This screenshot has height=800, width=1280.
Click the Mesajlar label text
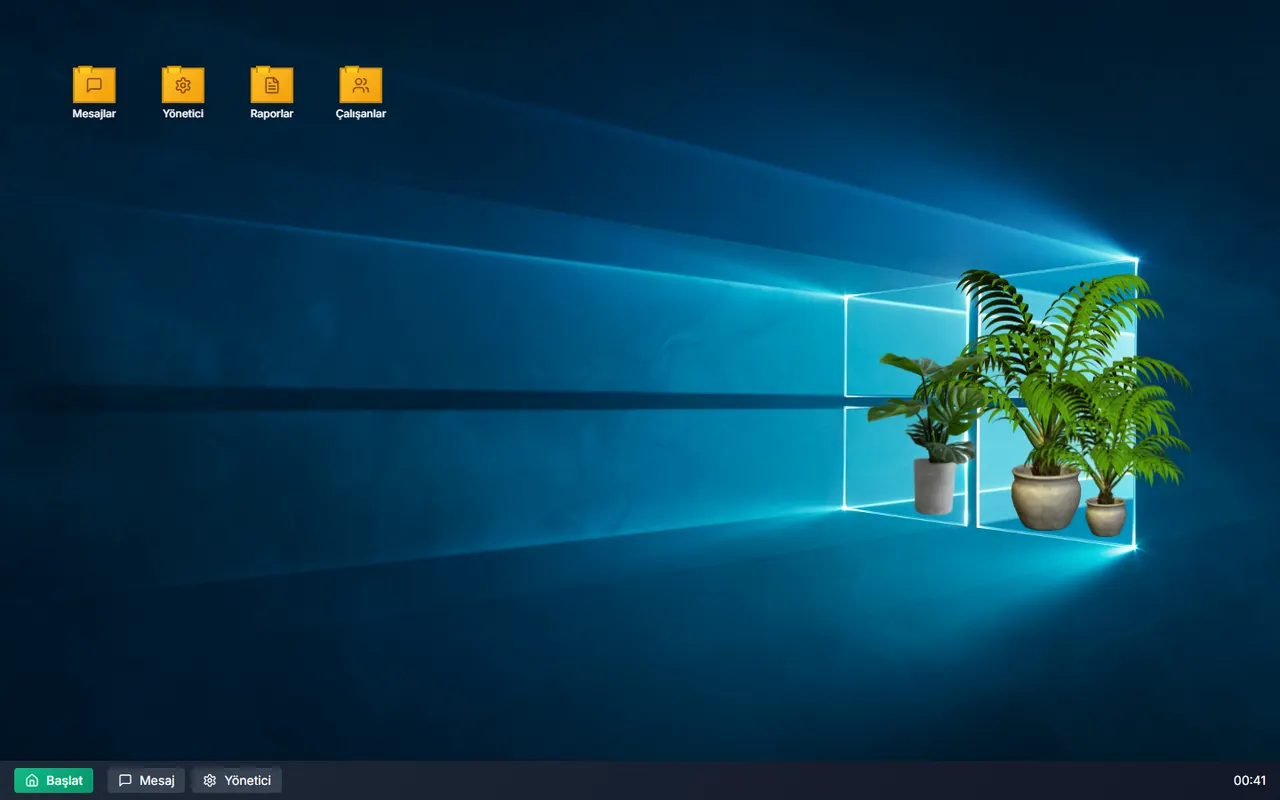(94, 114)
